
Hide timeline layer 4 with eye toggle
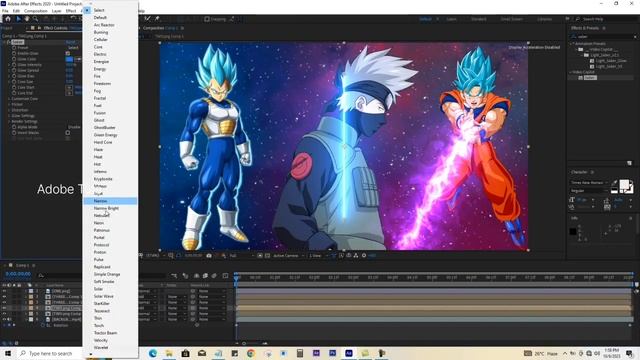point(4,308)
